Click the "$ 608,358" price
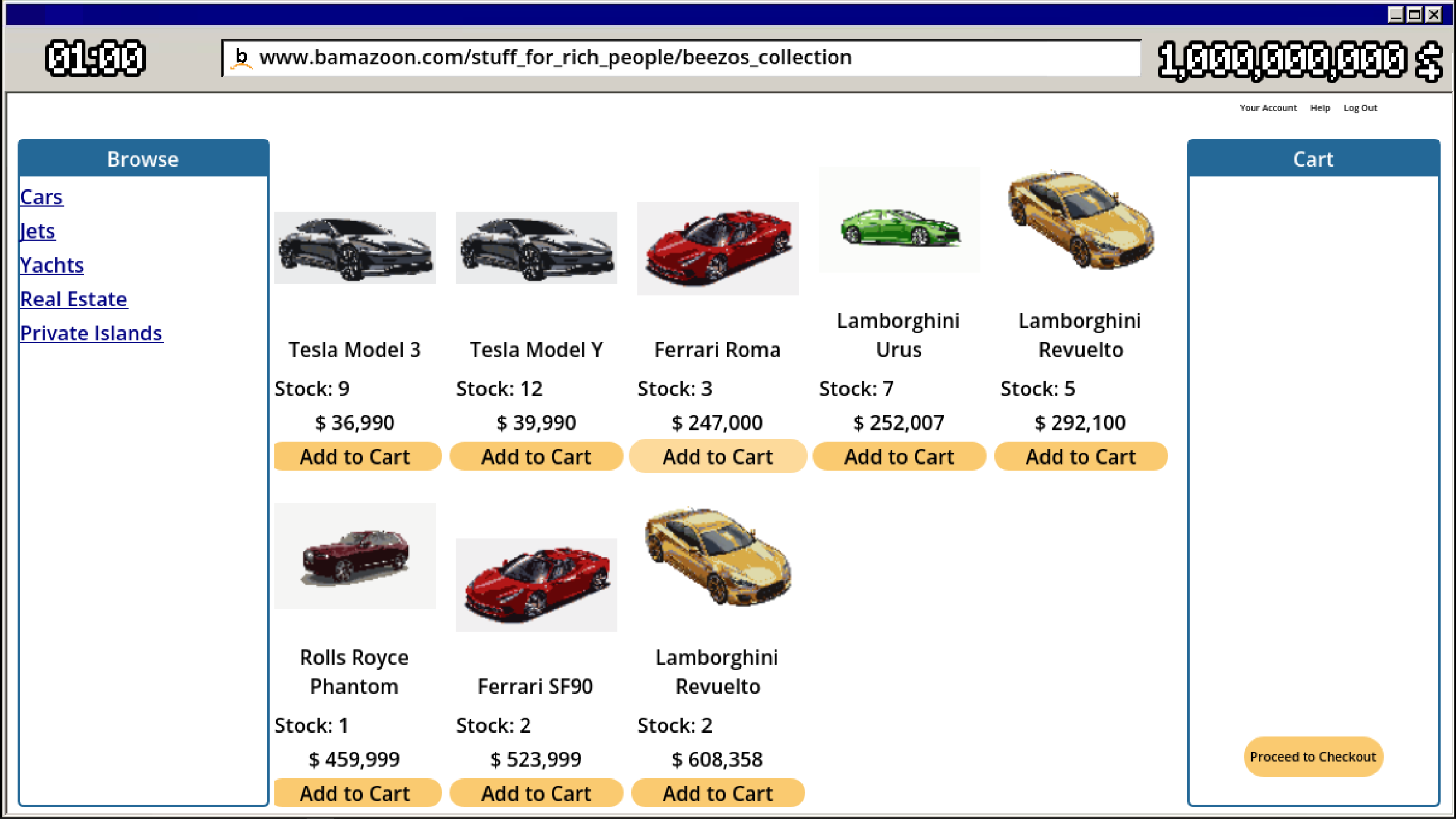1456x819 pixels. 717,759
